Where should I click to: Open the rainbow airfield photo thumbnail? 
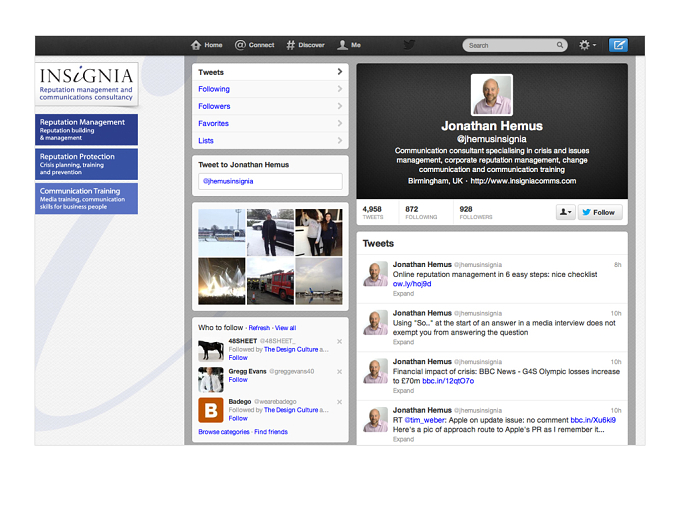coord(319,281)
